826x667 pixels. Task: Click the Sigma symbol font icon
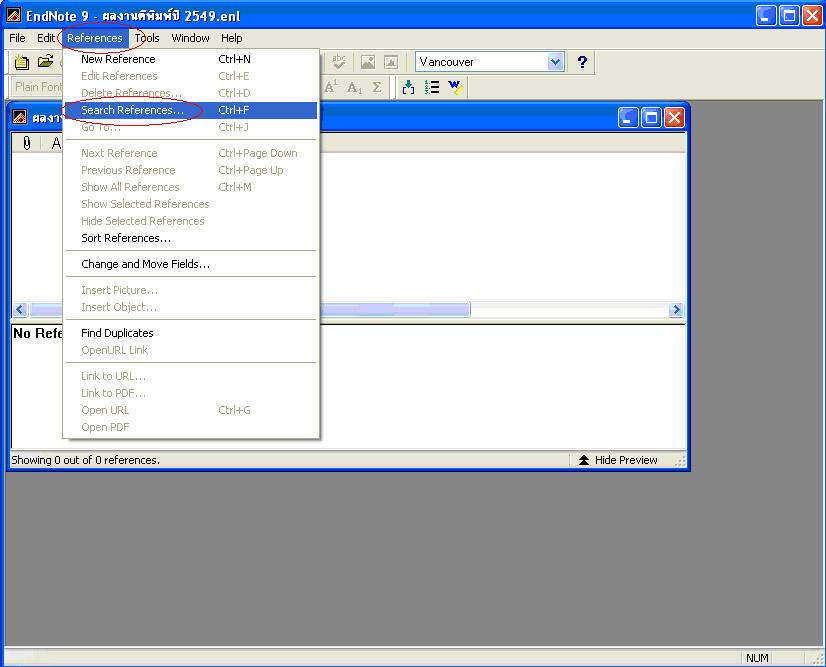[377, 87]
